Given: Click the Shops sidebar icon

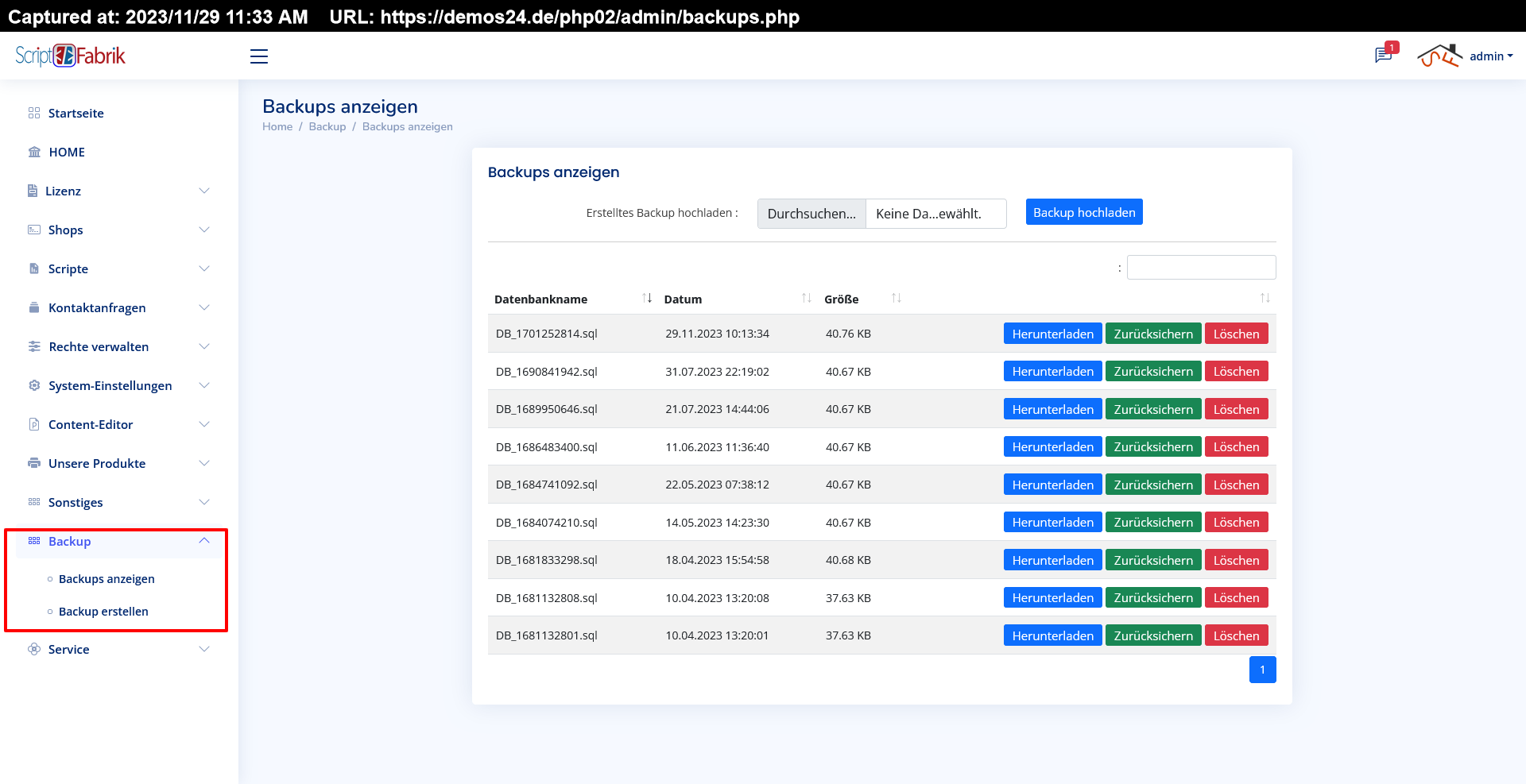Looking at the screenshot, I should tap(34, 230).
